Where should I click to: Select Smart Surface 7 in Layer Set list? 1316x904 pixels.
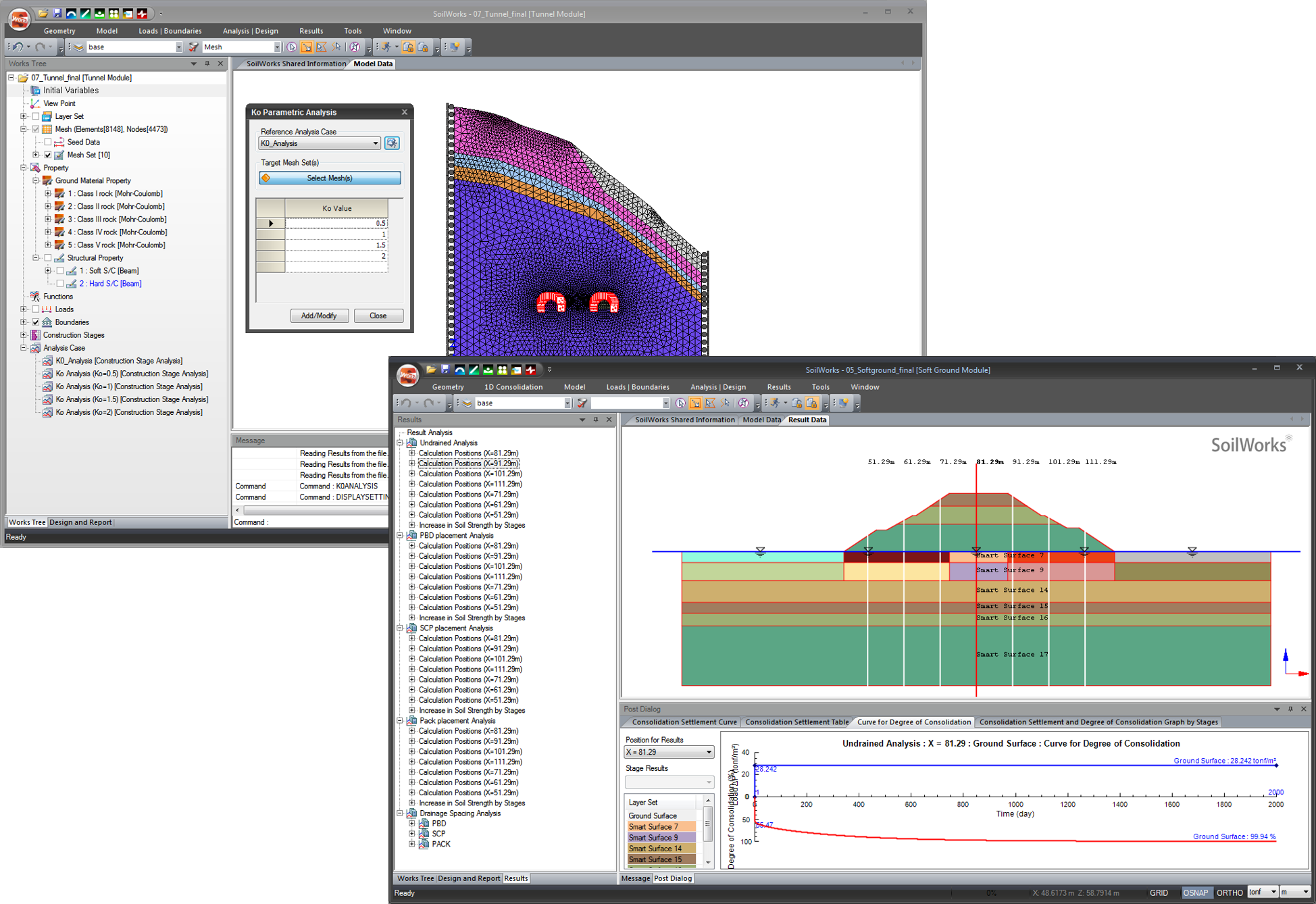click(661, 826)
